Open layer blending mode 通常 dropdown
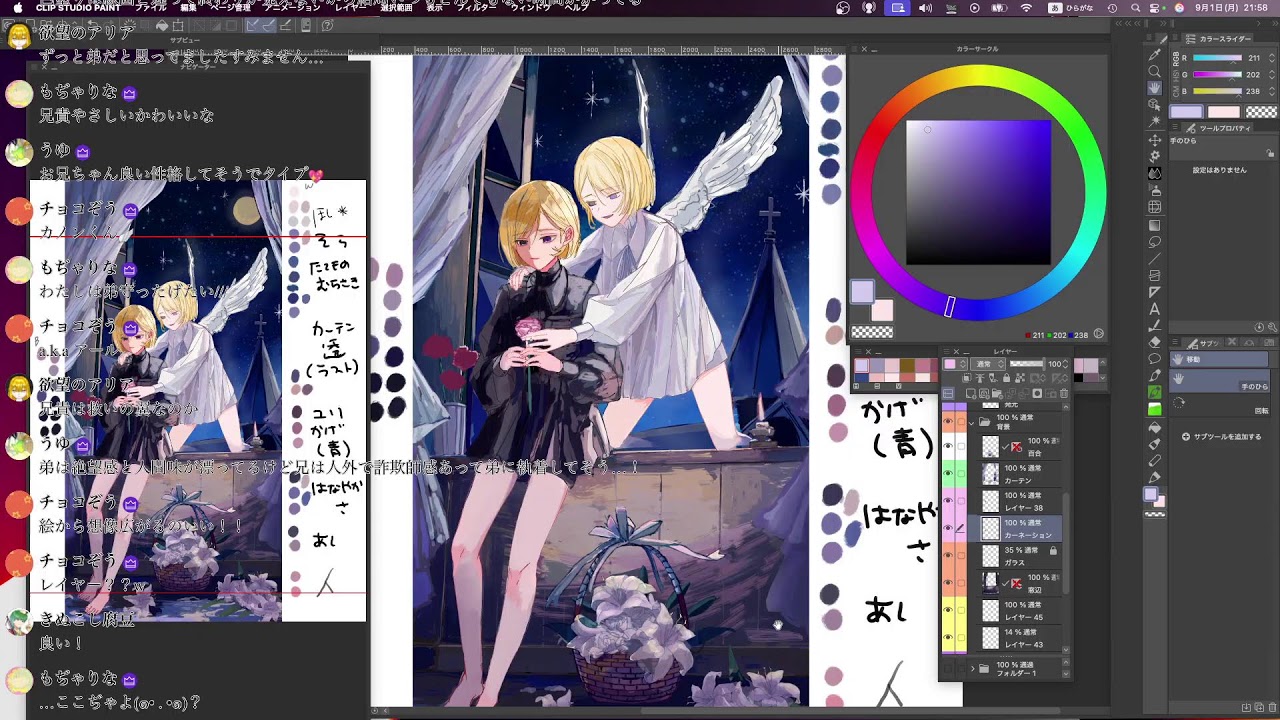The height and width of the screenshot is (720, 1280). click(988, 364)
